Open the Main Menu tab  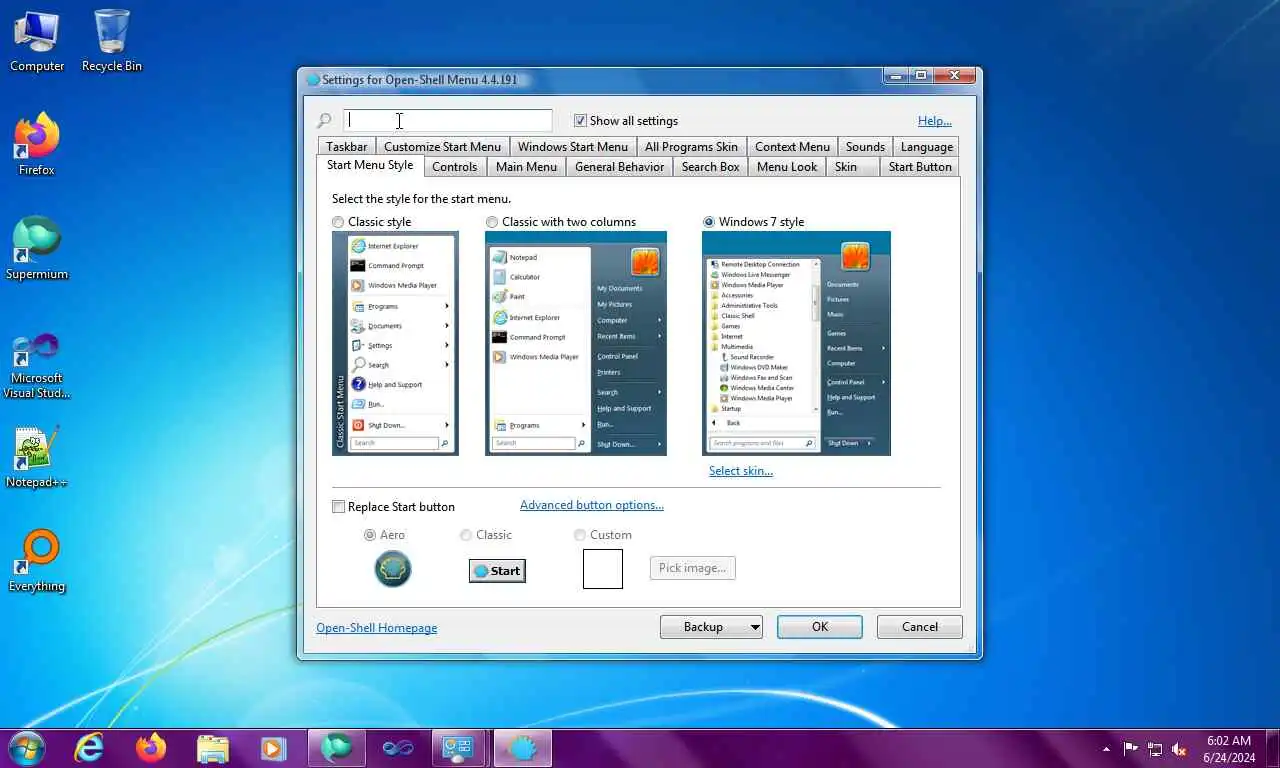point(526,167)
